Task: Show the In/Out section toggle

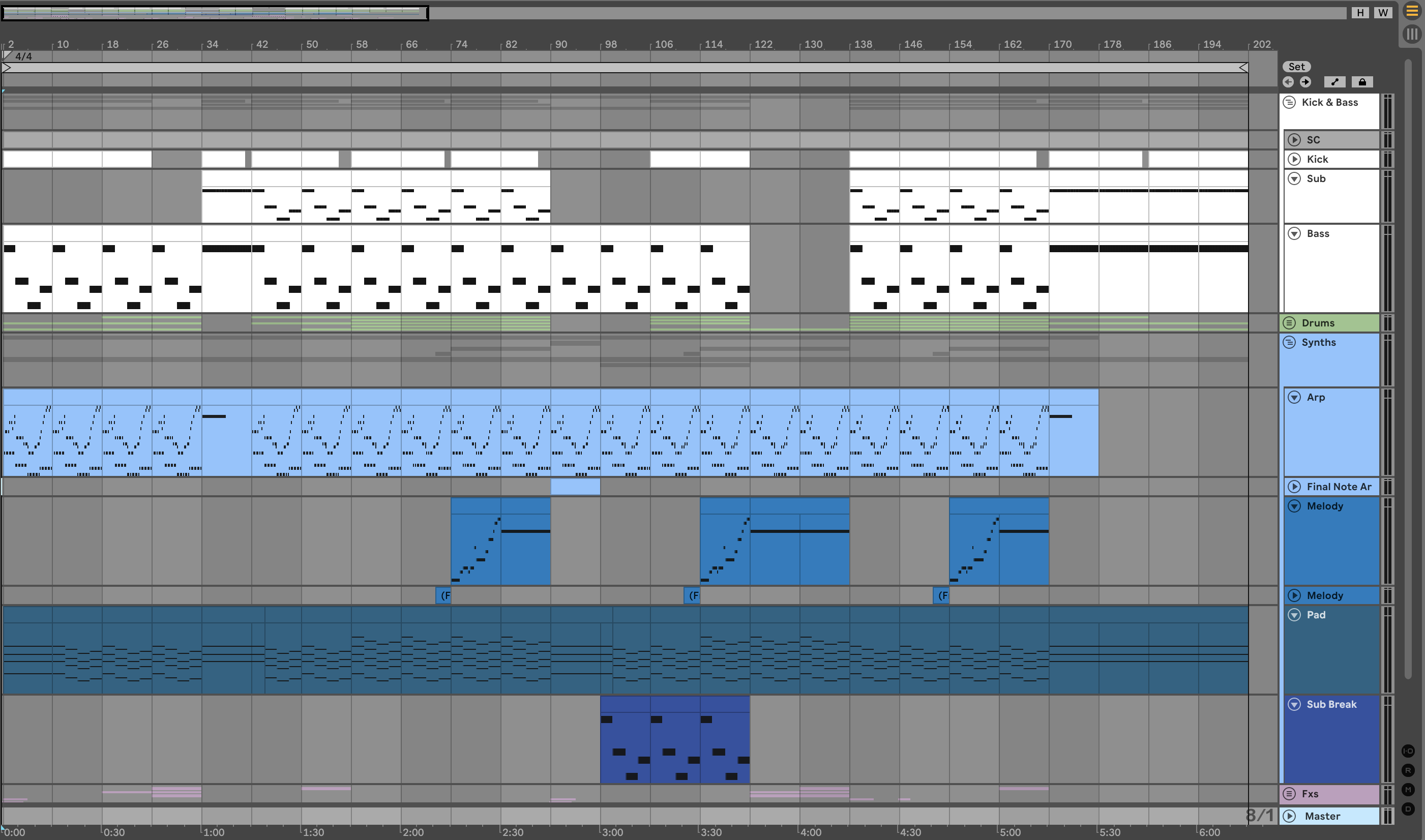Action: tap(1408, 751)
